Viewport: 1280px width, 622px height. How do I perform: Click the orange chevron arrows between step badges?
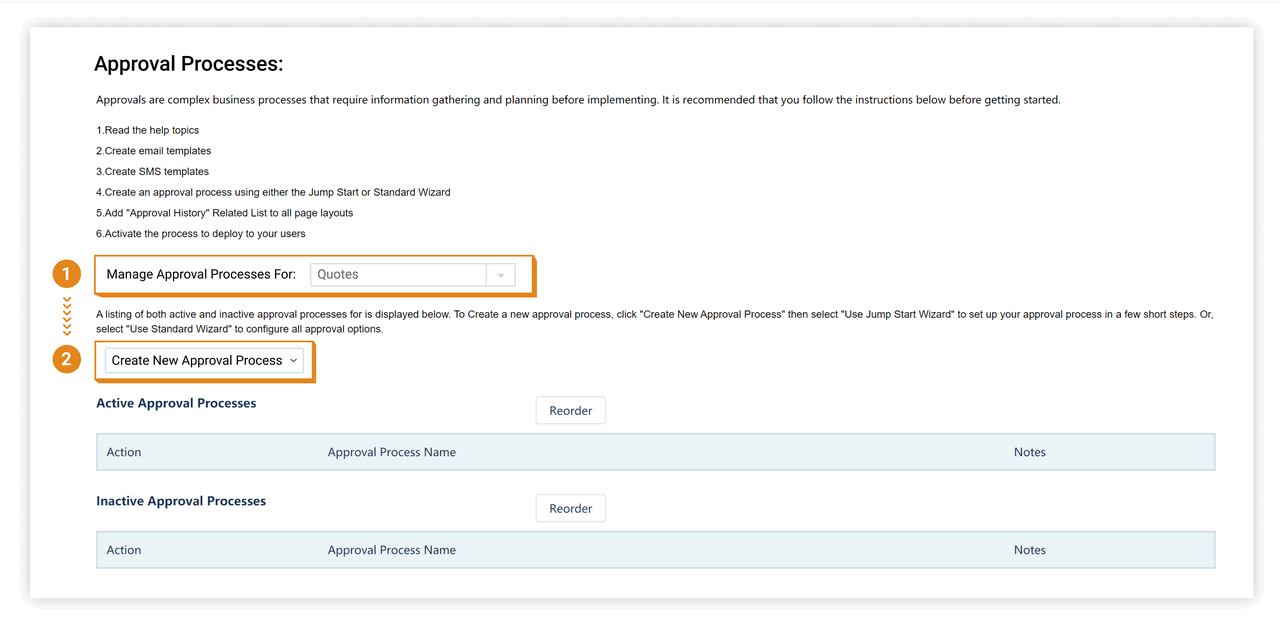click(x=67, y=316)
